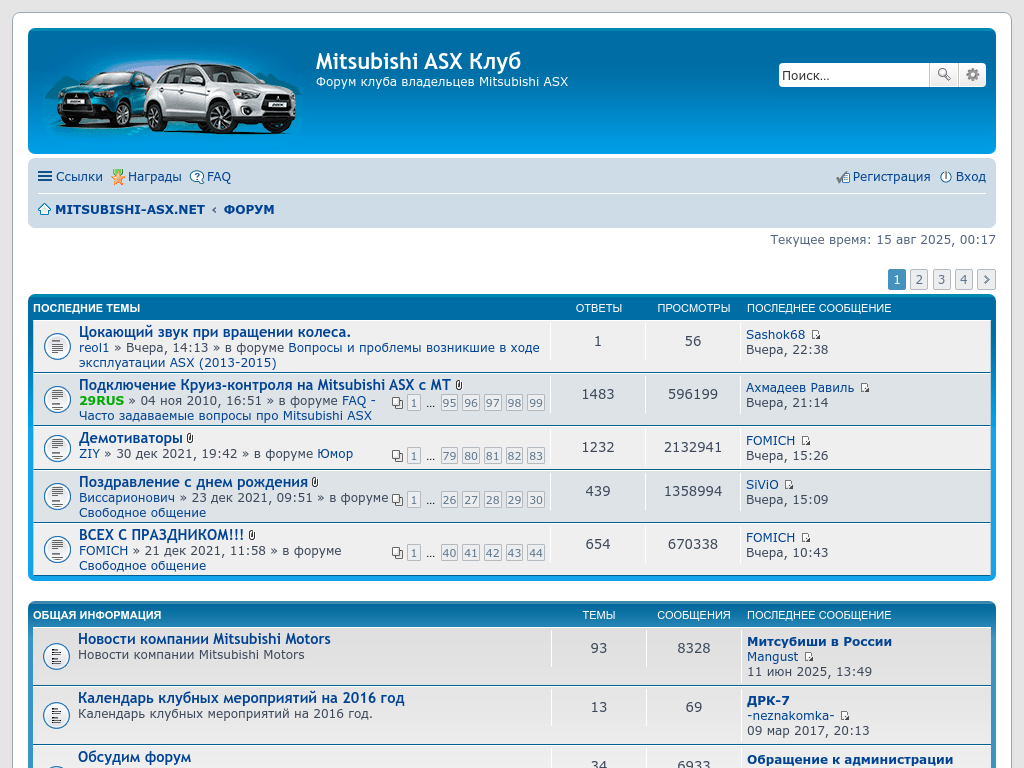Screen dimensions: 1024x768
Task: Go to page 30 of Поздравление topic
Action: (536, 500)
